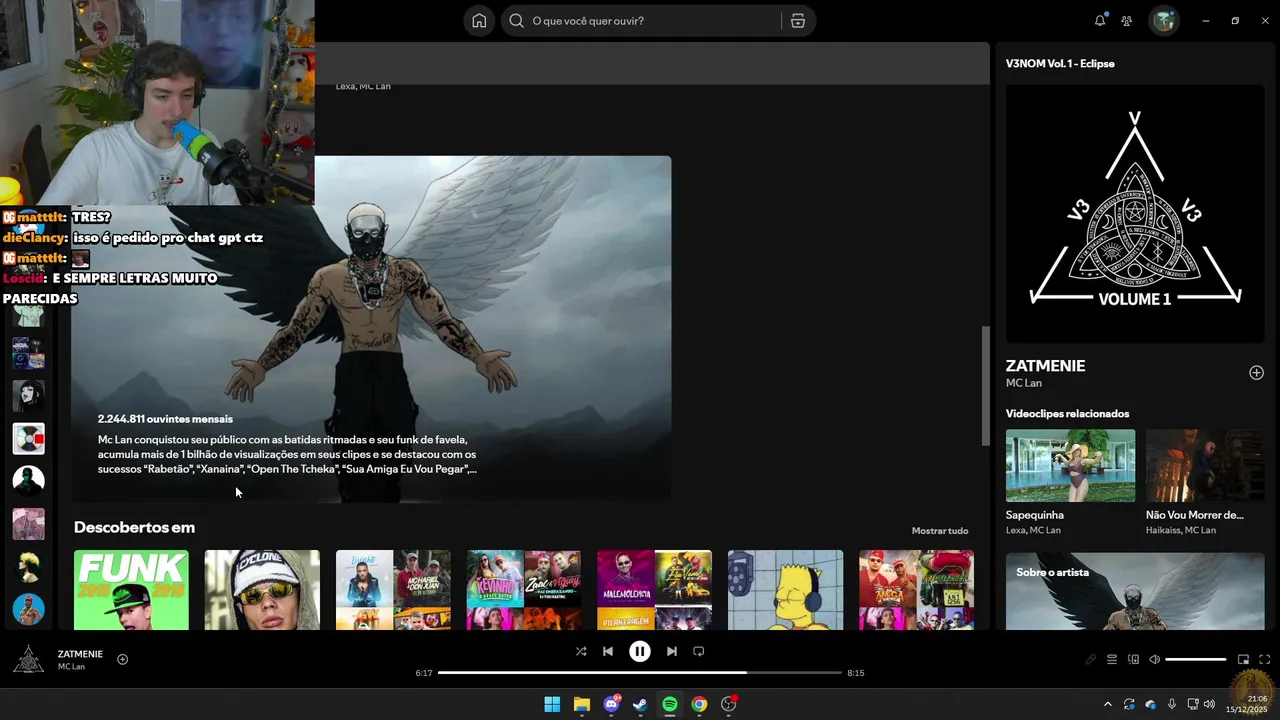Open four-tile collage playlist in sidebar
1280x720 pixels.
(x=28, y=352)
